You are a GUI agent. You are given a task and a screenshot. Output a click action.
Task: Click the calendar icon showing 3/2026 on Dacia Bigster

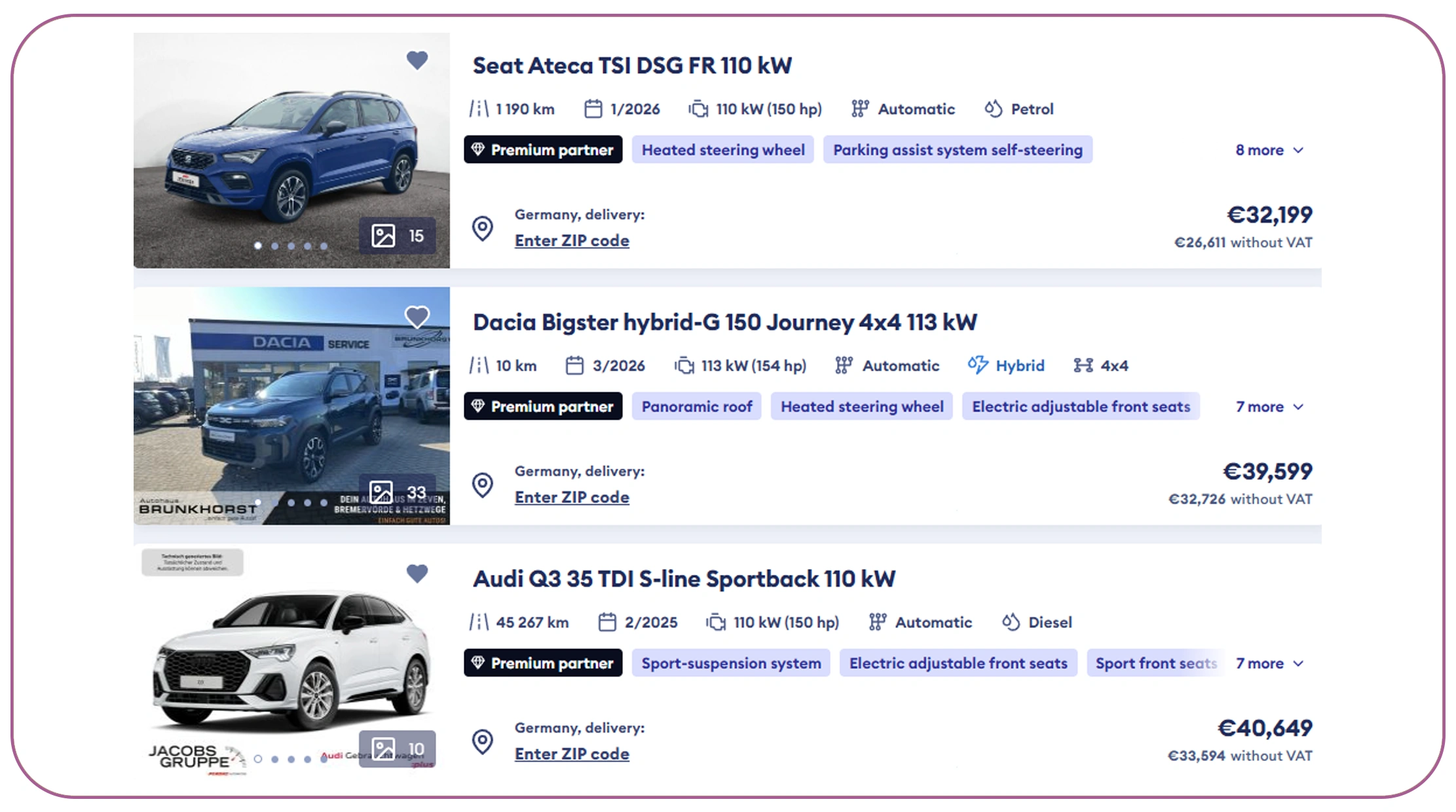(x=575, y=365)
